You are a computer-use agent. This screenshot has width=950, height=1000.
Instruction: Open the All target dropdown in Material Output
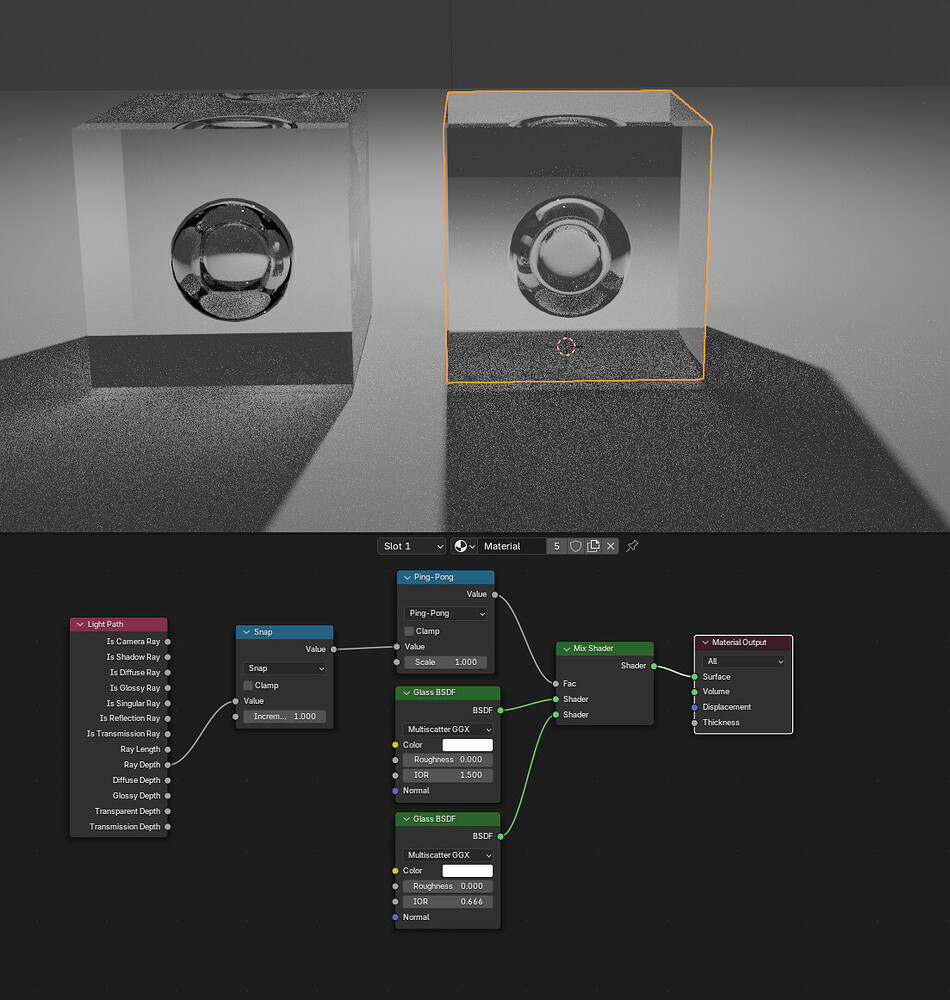pyautogui.click(x=743, y=661)
